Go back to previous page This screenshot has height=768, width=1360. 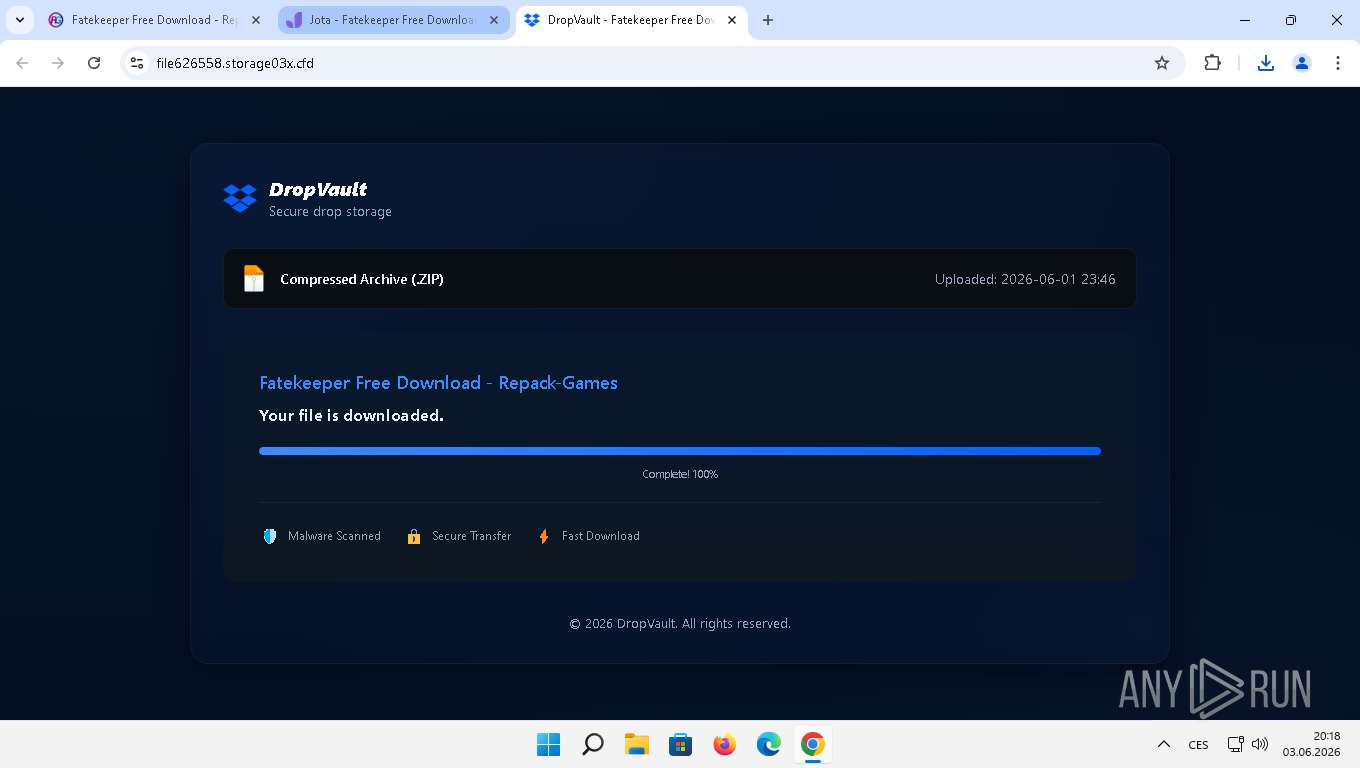pos(22,63)
